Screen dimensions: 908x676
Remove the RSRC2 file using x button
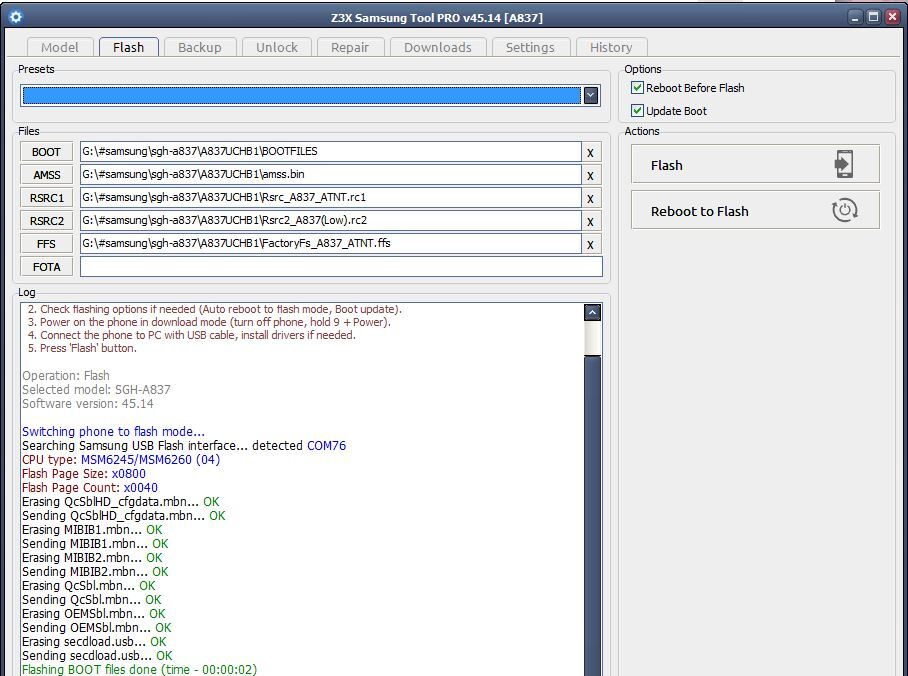point(590,221)
